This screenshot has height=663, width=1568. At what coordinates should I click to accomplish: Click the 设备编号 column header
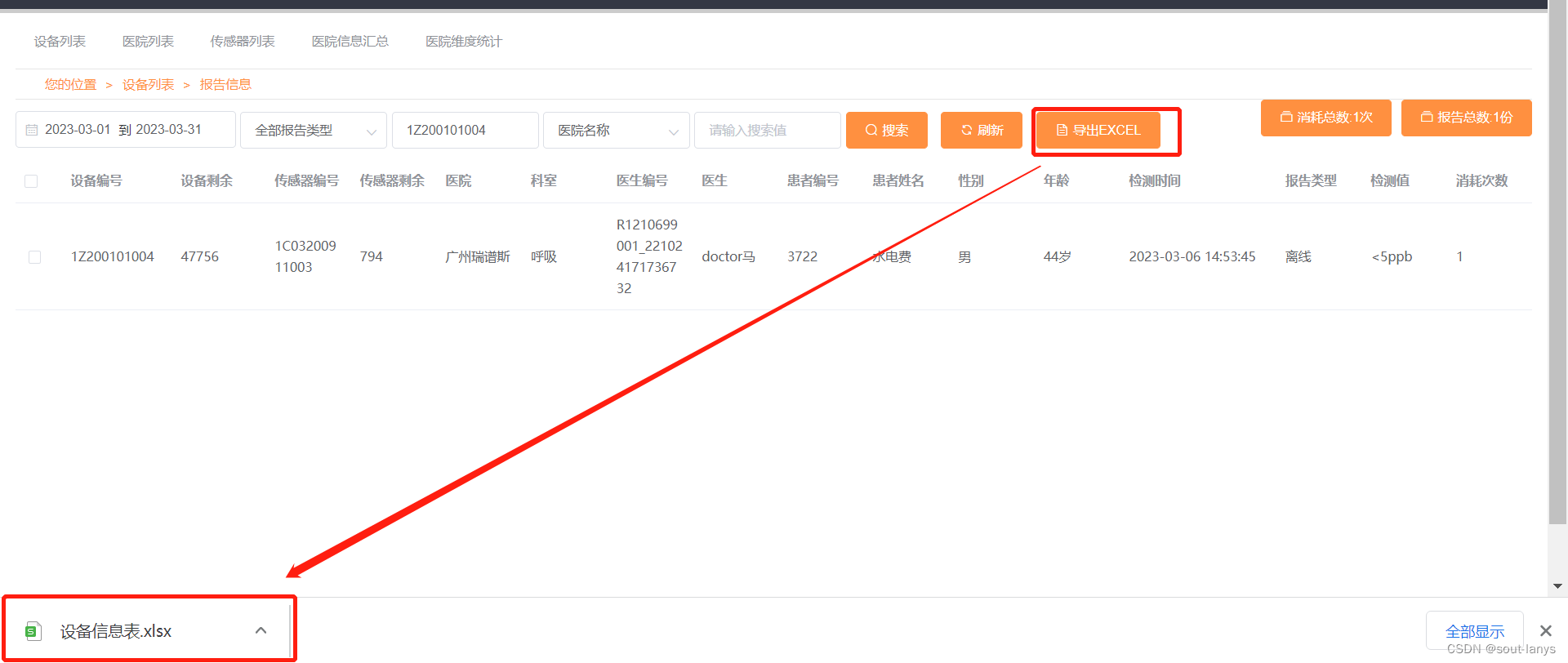pyautogui.click(x=96, y=181)
